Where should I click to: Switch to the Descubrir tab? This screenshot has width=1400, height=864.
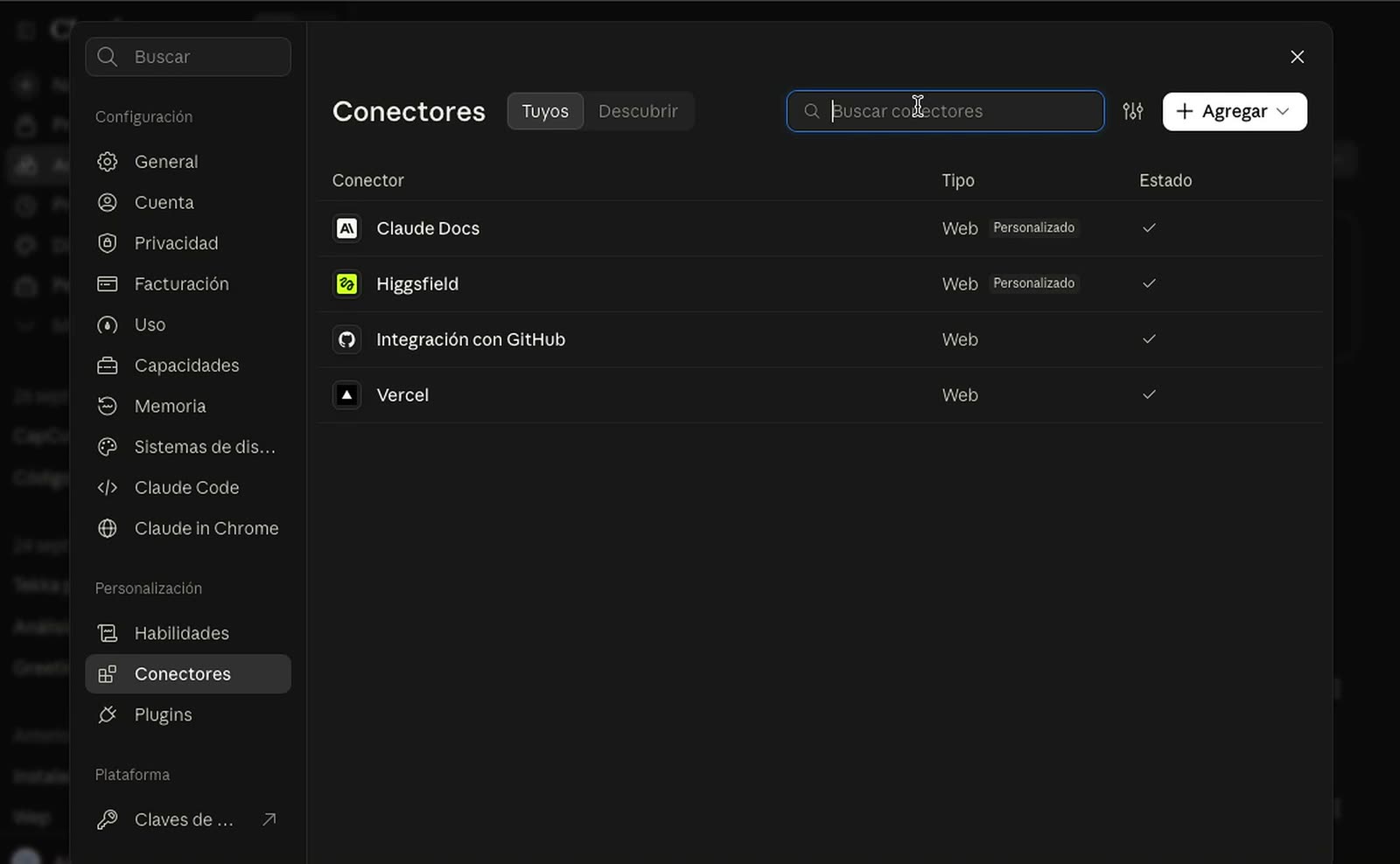[x=638, y=111]
